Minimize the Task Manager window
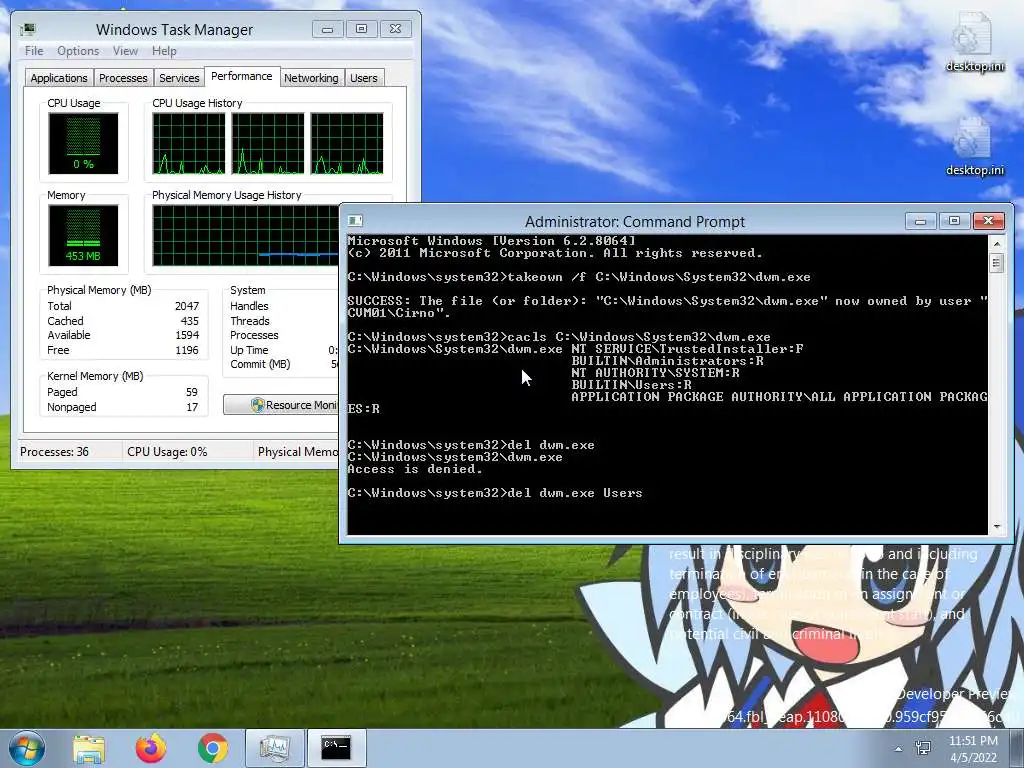The height and width of the screenshot is (768, 1024). coord(327,29)
